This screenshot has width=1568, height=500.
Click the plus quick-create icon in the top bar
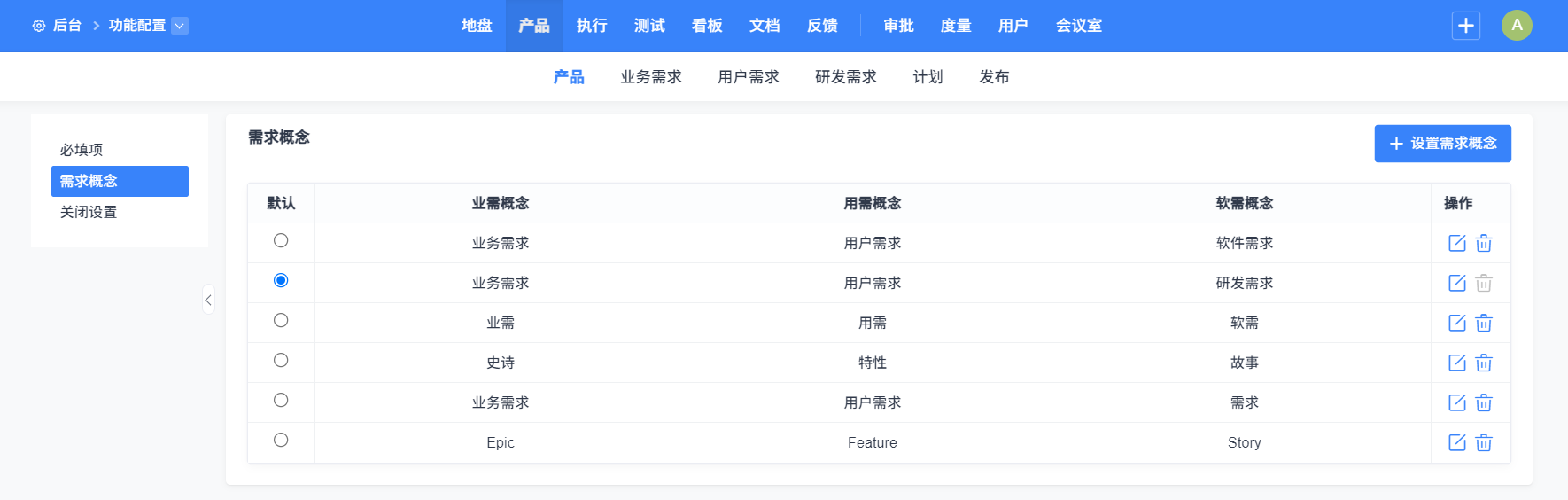point(1466,26)
